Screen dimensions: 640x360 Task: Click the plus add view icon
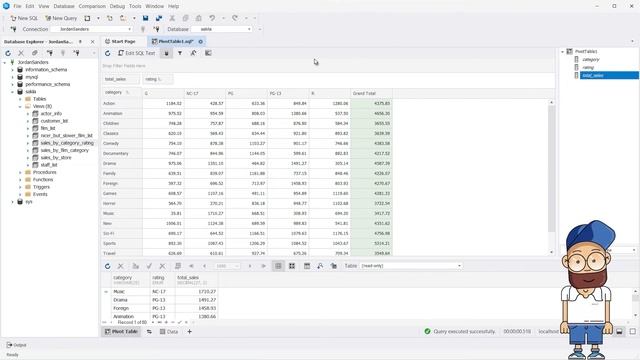(189, 332)
